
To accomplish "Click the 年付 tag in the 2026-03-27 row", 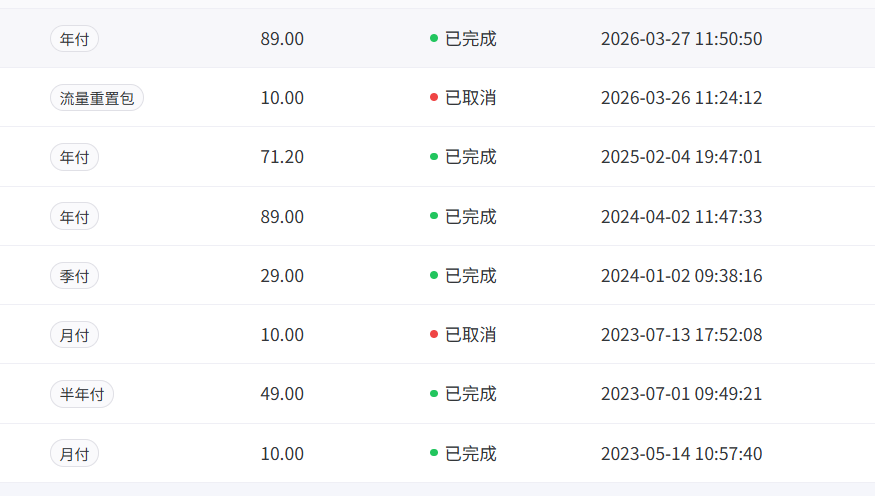I will pos(74,39).
